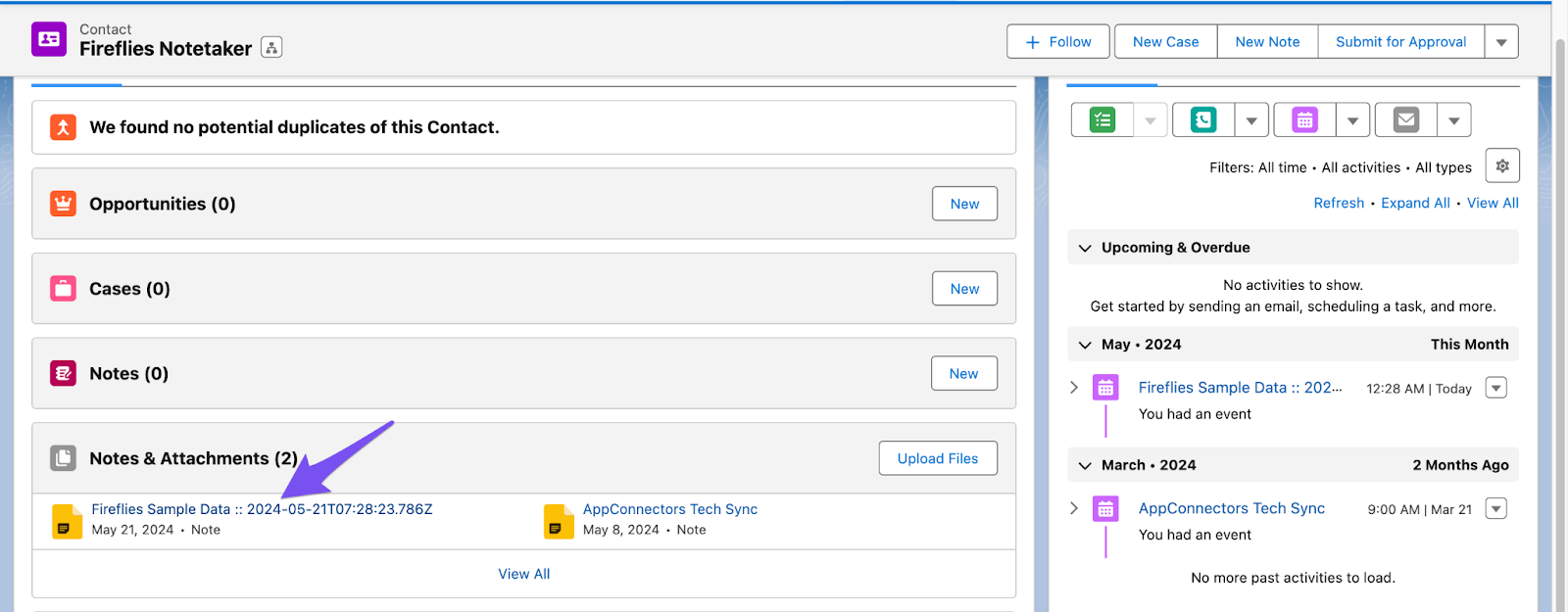Open the Email action dropdown arrow
The width and height of the screenshot is (1568, 612).
[1454, 120]
